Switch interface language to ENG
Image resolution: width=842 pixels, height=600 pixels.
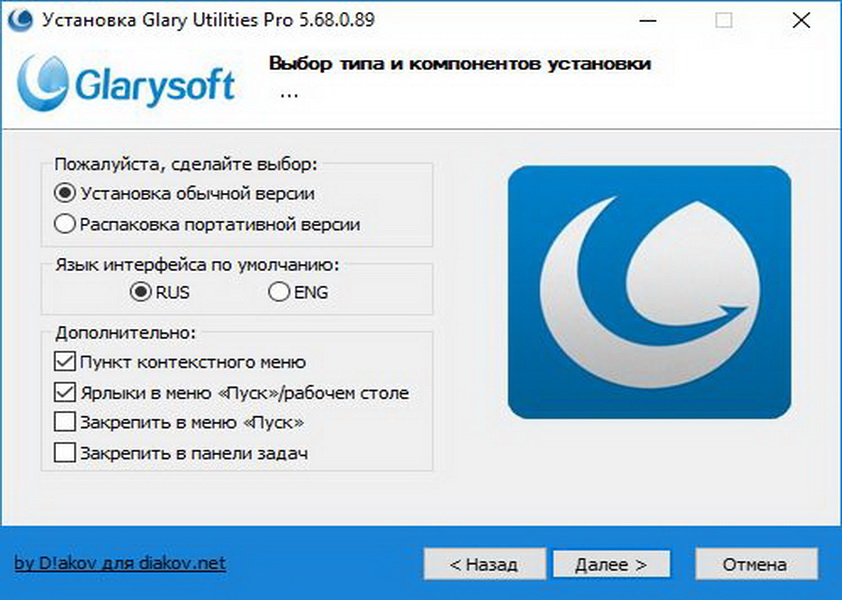pyautogui.click(x=278, y=293)
